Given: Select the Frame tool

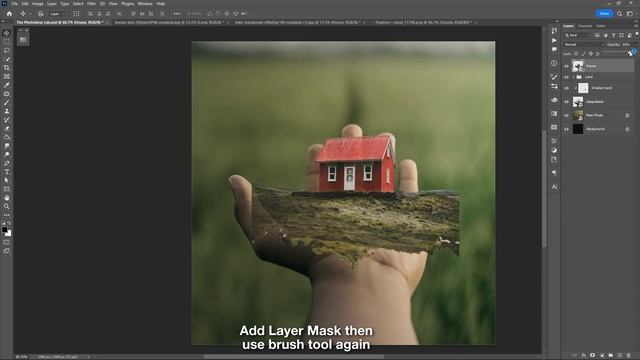Looking at the screenshot, I should [7, 76].
